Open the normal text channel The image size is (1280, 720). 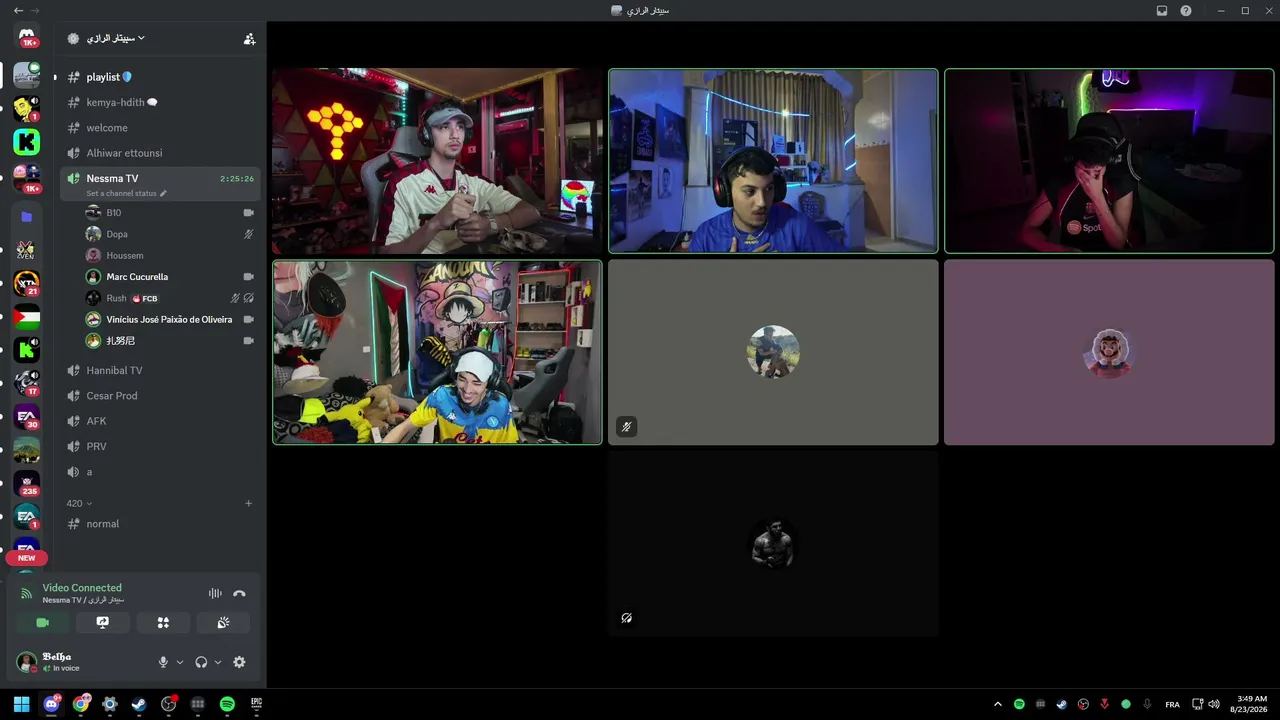tap(160, 524)
